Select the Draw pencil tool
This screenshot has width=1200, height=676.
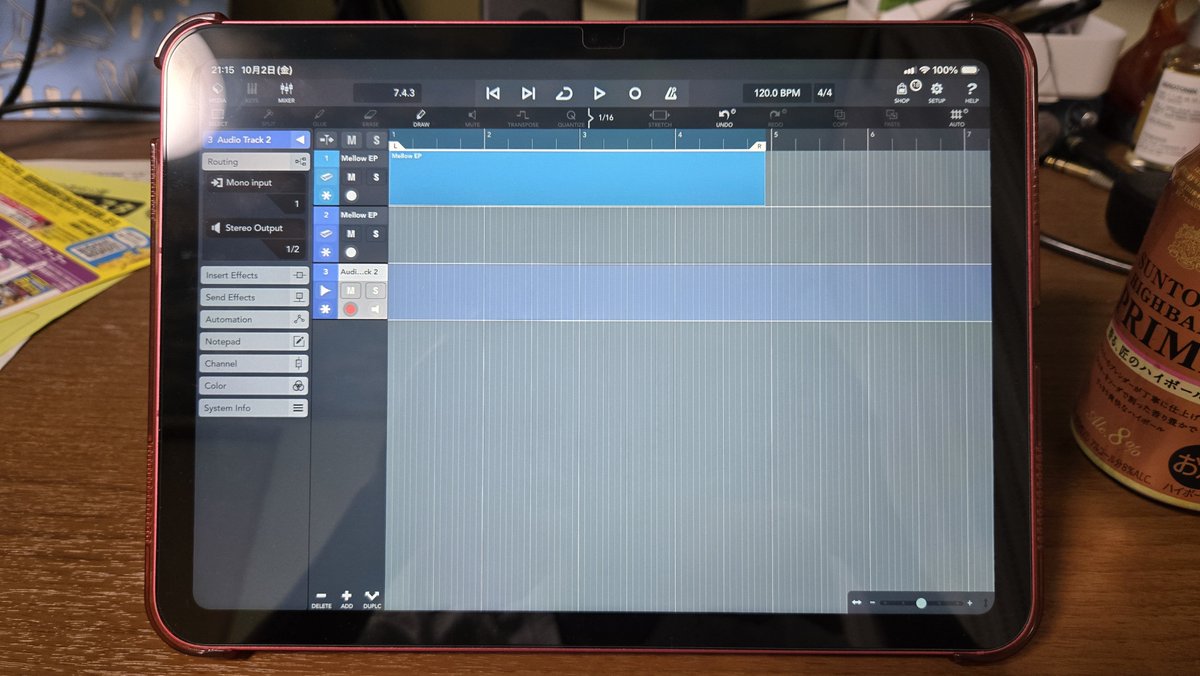pyautogui.click(x=421, y=118)
